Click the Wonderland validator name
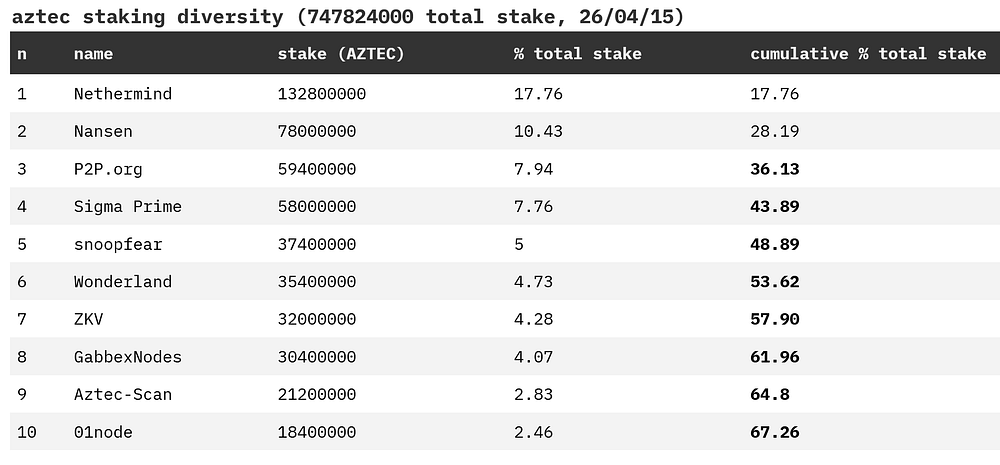 point(122,282)
